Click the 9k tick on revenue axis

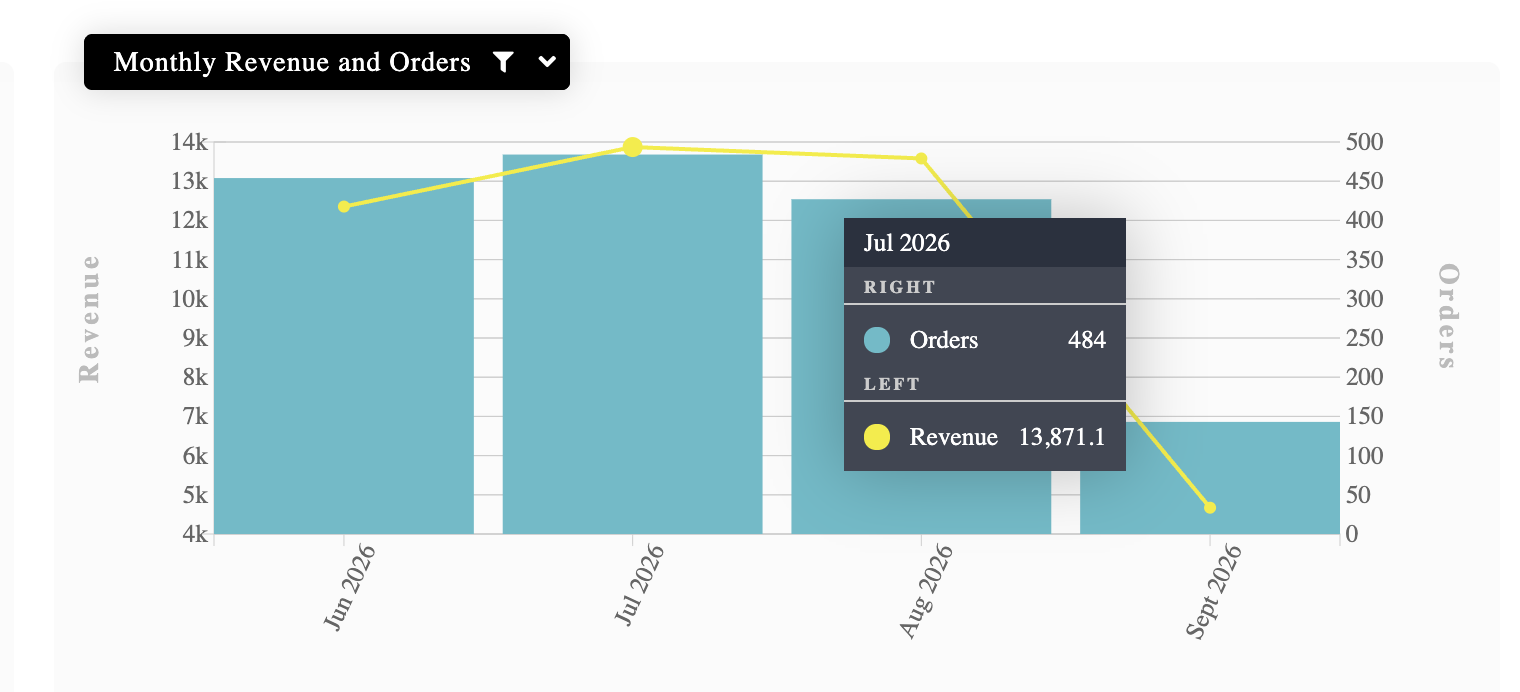pos(195,338)
